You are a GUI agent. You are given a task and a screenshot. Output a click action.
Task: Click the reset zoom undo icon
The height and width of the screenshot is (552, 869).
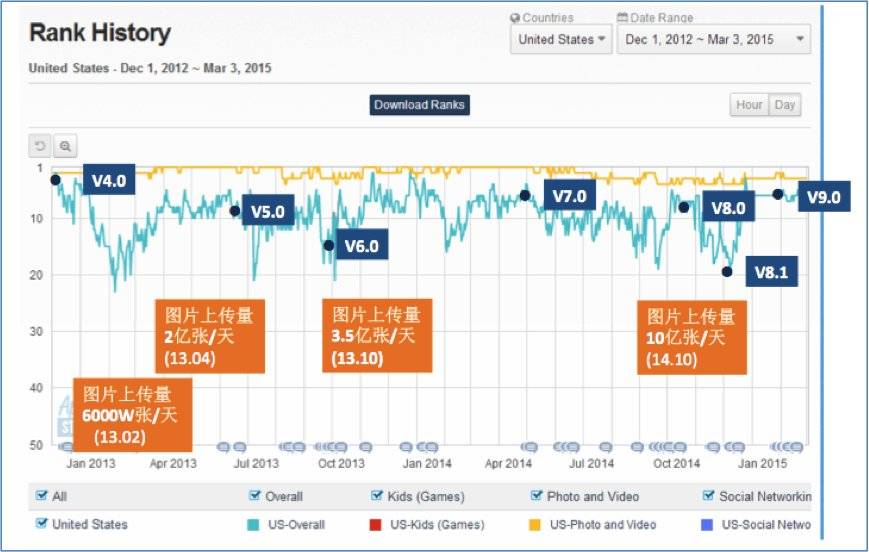(40, 146)
